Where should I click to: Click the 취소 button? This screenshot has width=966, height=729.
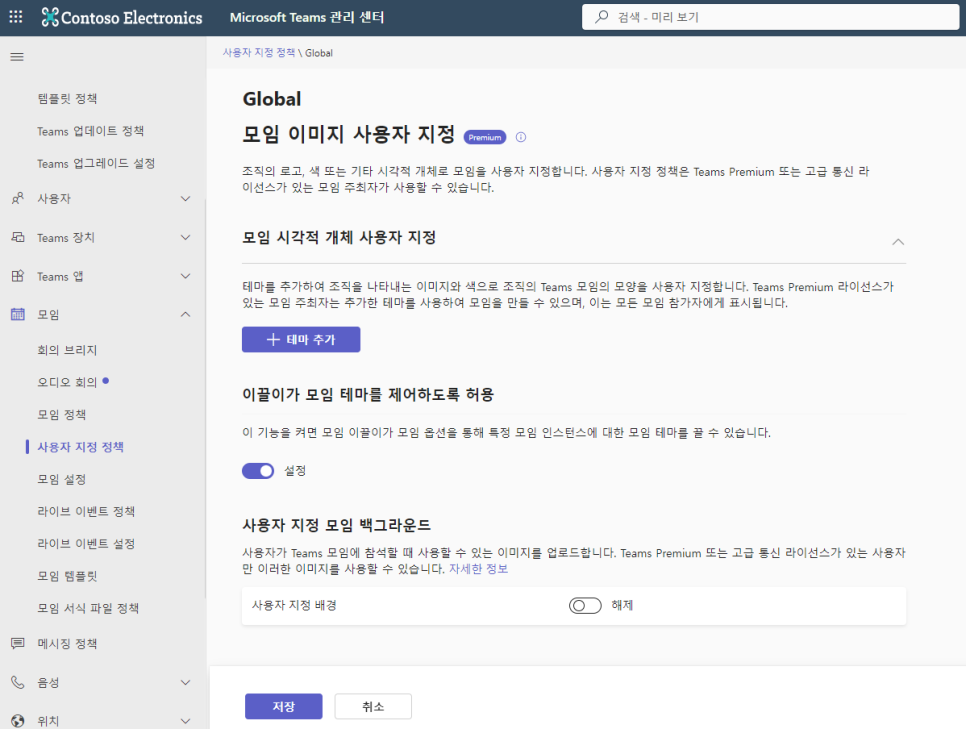pos(373,706)
